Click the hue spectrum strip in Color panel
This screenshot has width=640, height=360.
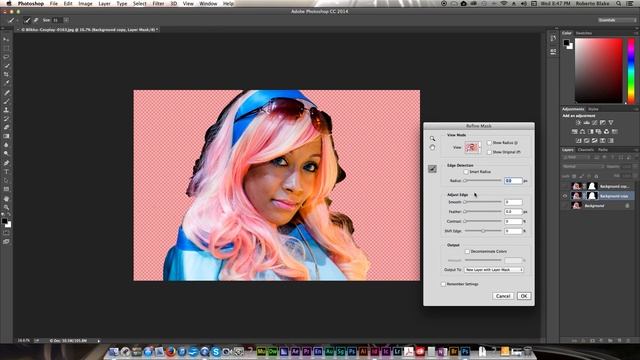pyautogui.click(x=631, y=71)
